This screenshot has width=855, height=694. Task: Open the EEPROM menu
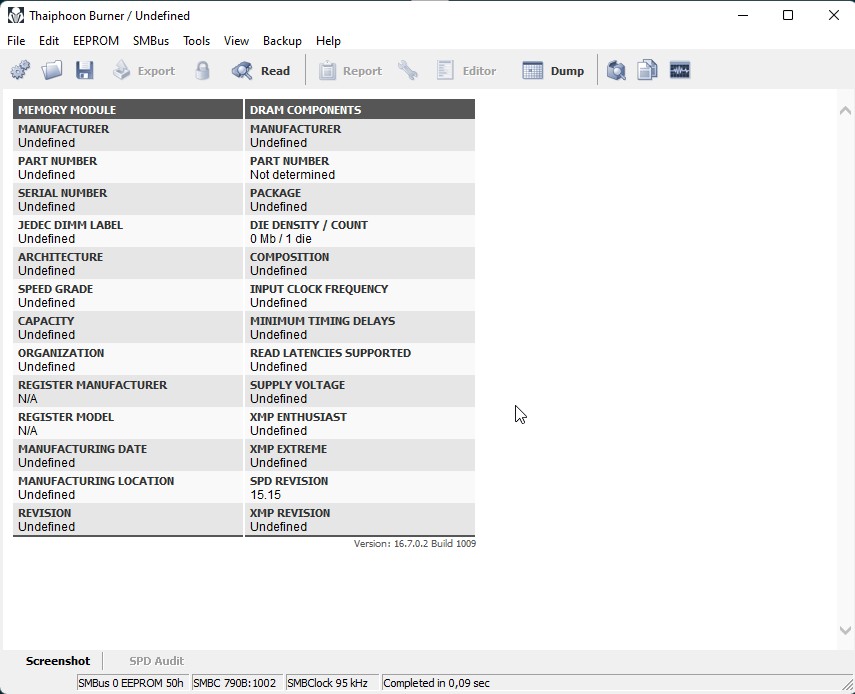[96, 41]
